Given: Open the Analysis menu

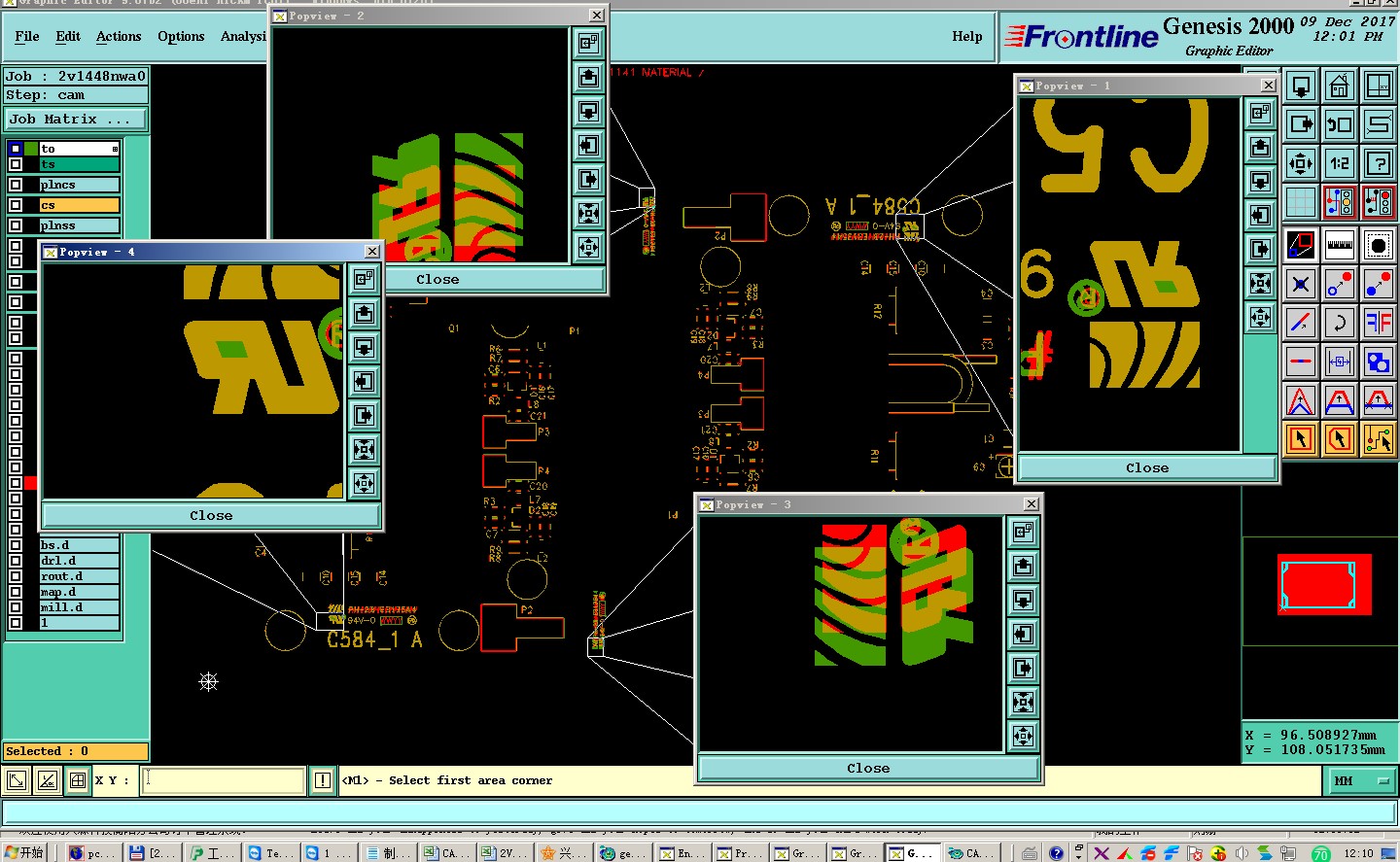Looking at the screenshot, I should [243, 36].
